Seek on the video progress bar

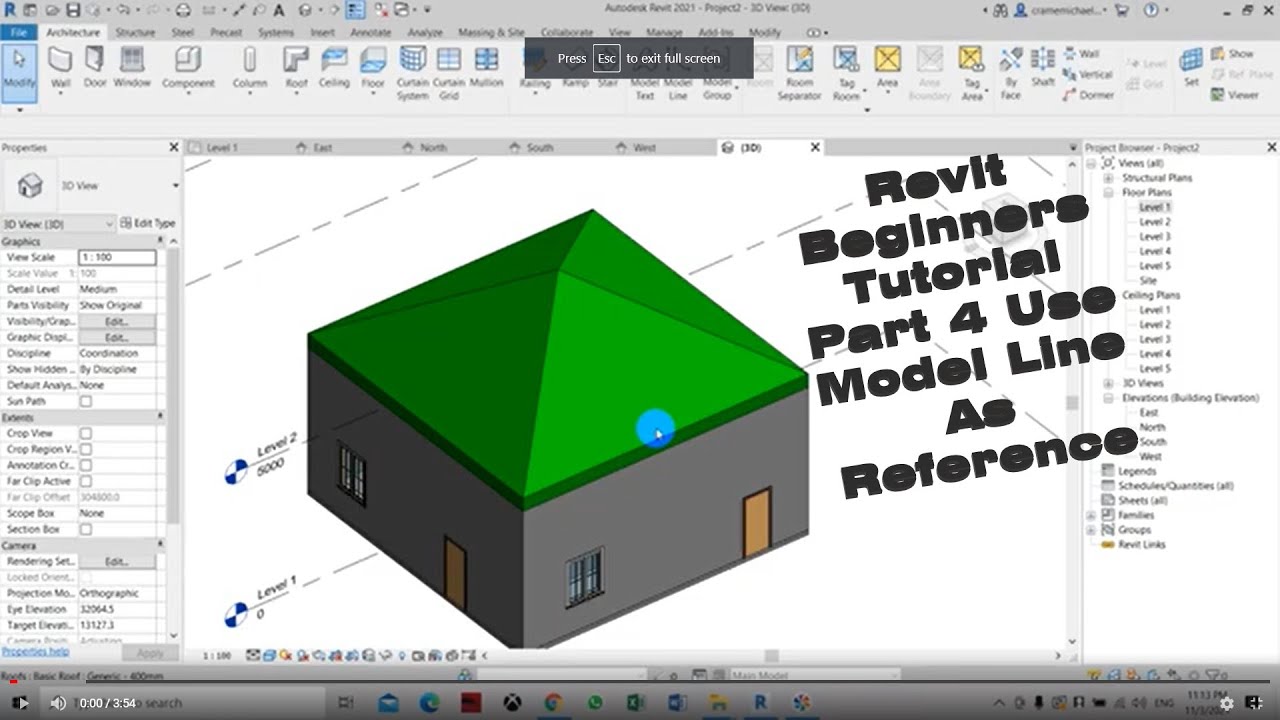(x=640, y=683)
